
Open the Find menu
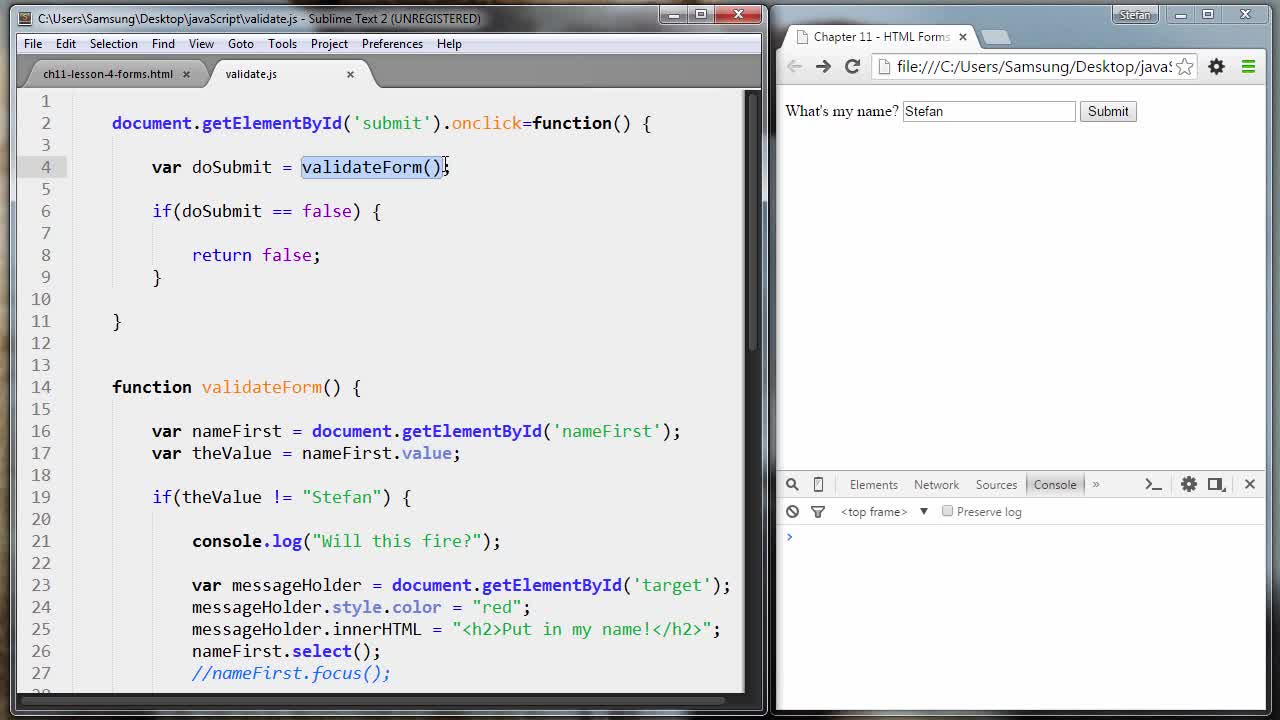163,44
